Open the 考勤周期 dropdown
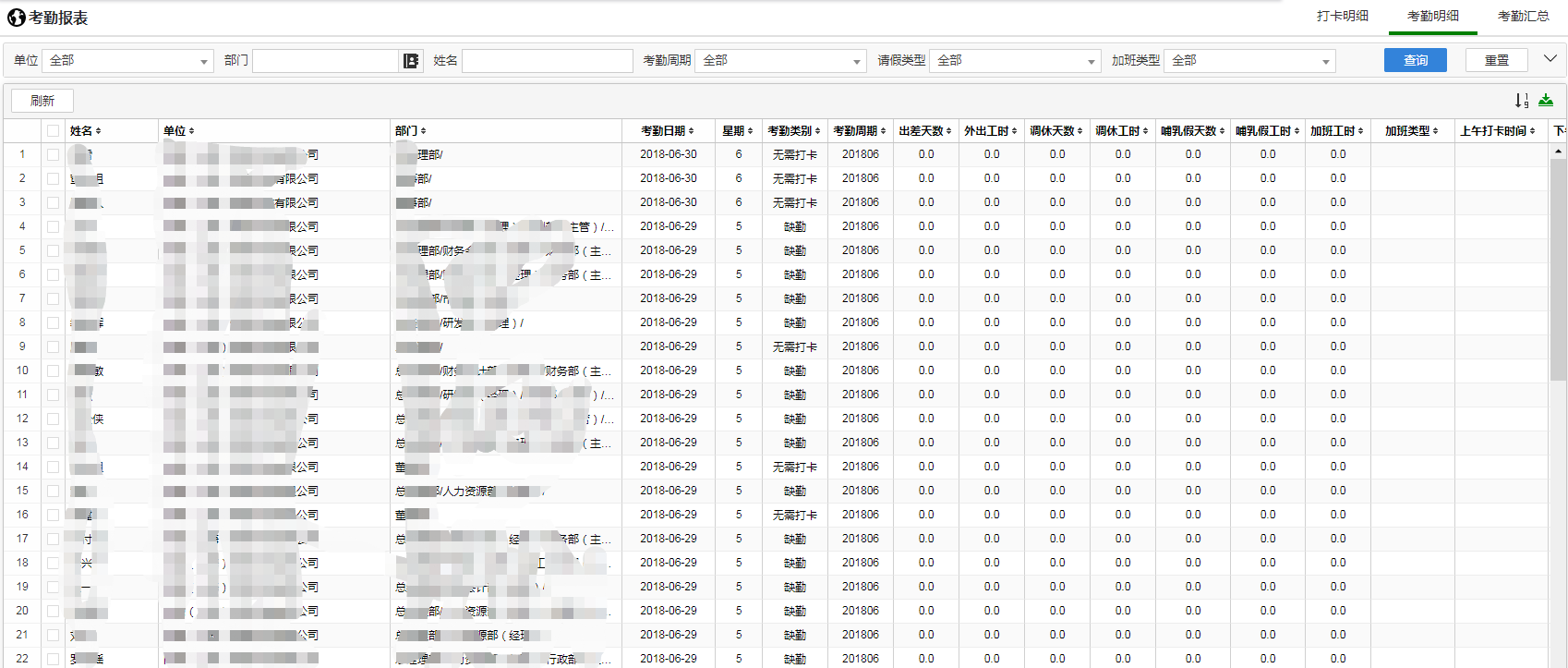 pyautogui.click(x=780, y=61)
